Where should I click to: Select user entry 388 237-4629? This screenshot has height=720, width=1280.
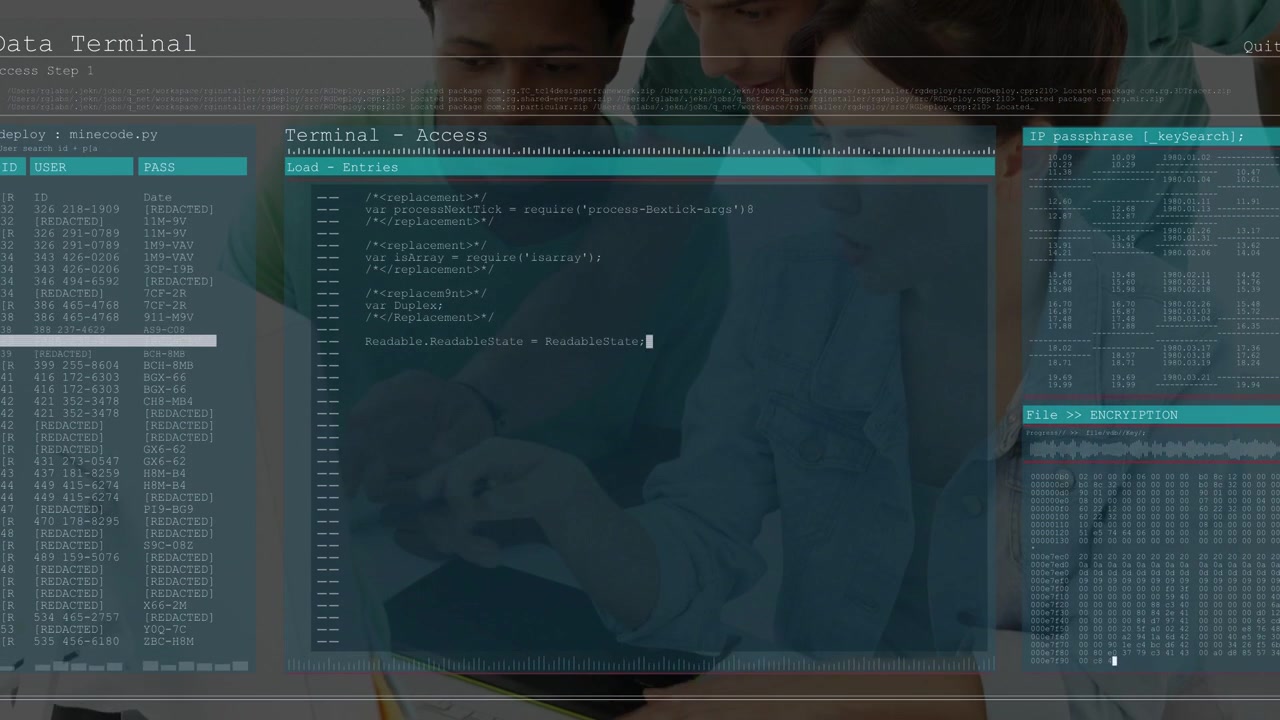(70, 329)
